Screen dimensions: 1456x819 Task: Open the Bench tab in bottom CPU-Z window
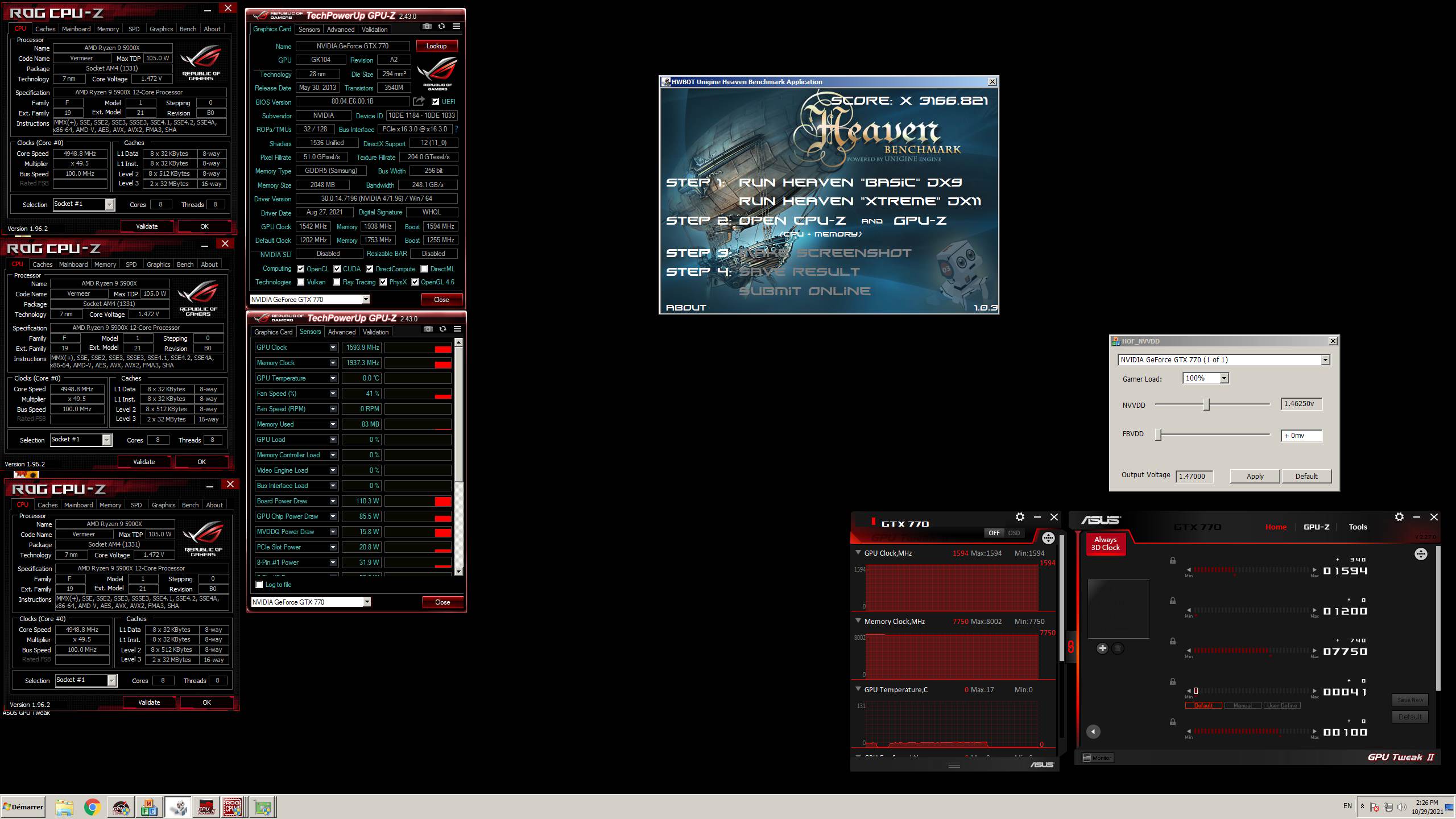point(191,505)
